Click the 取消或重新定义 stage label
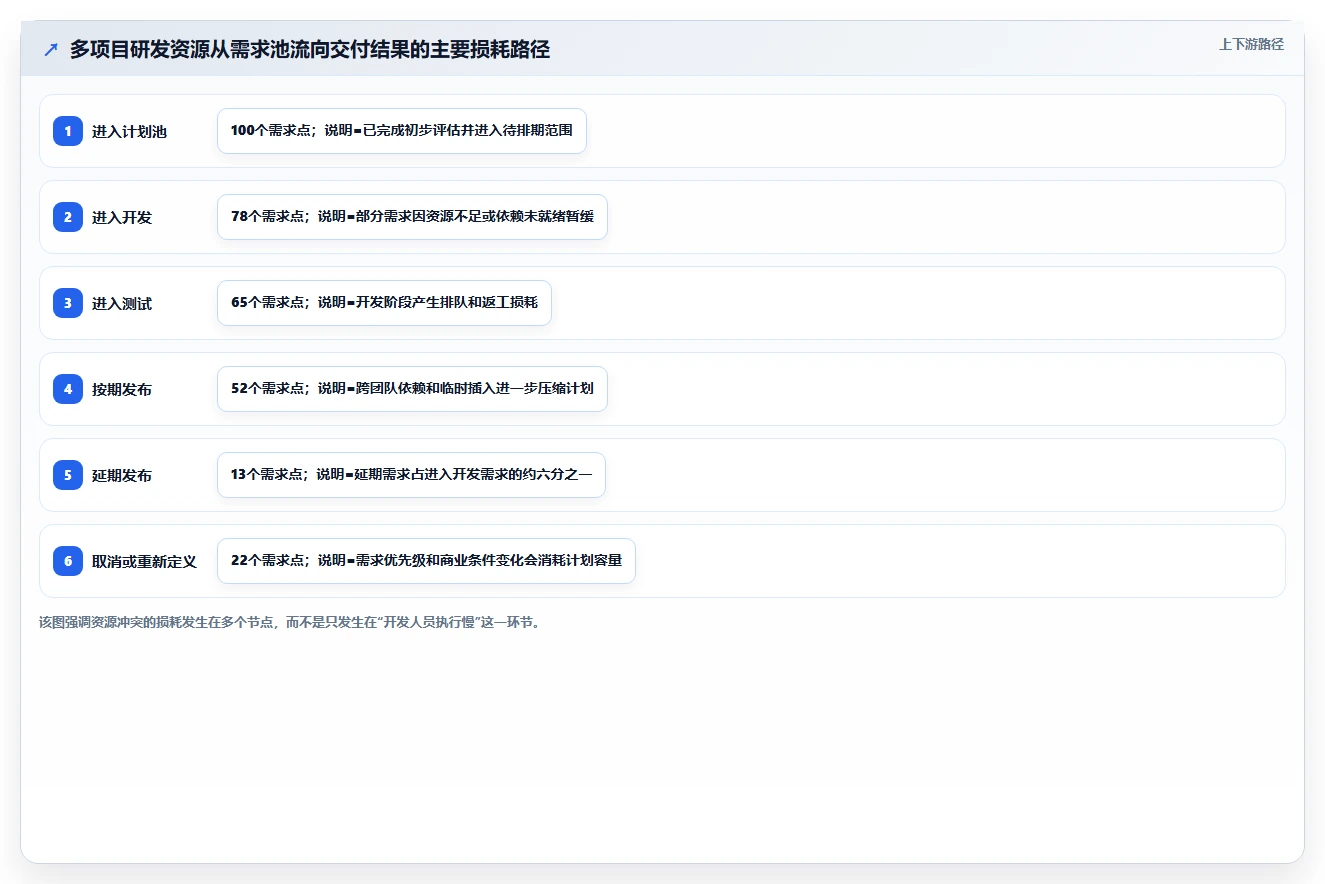The height and width of the screenshot is (884, 1325). coord(144,562)
